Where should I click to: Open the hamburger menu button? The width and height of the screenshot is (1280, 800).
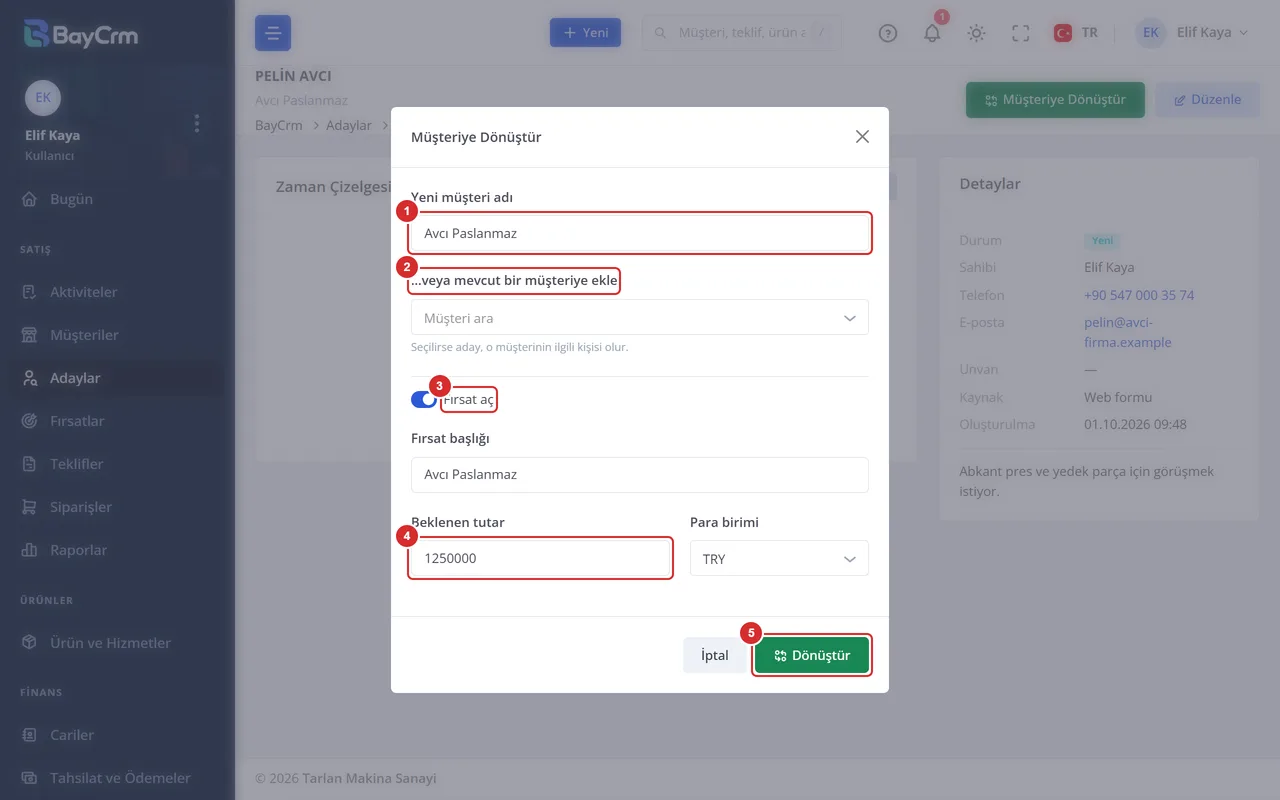(x=273, y=33)
